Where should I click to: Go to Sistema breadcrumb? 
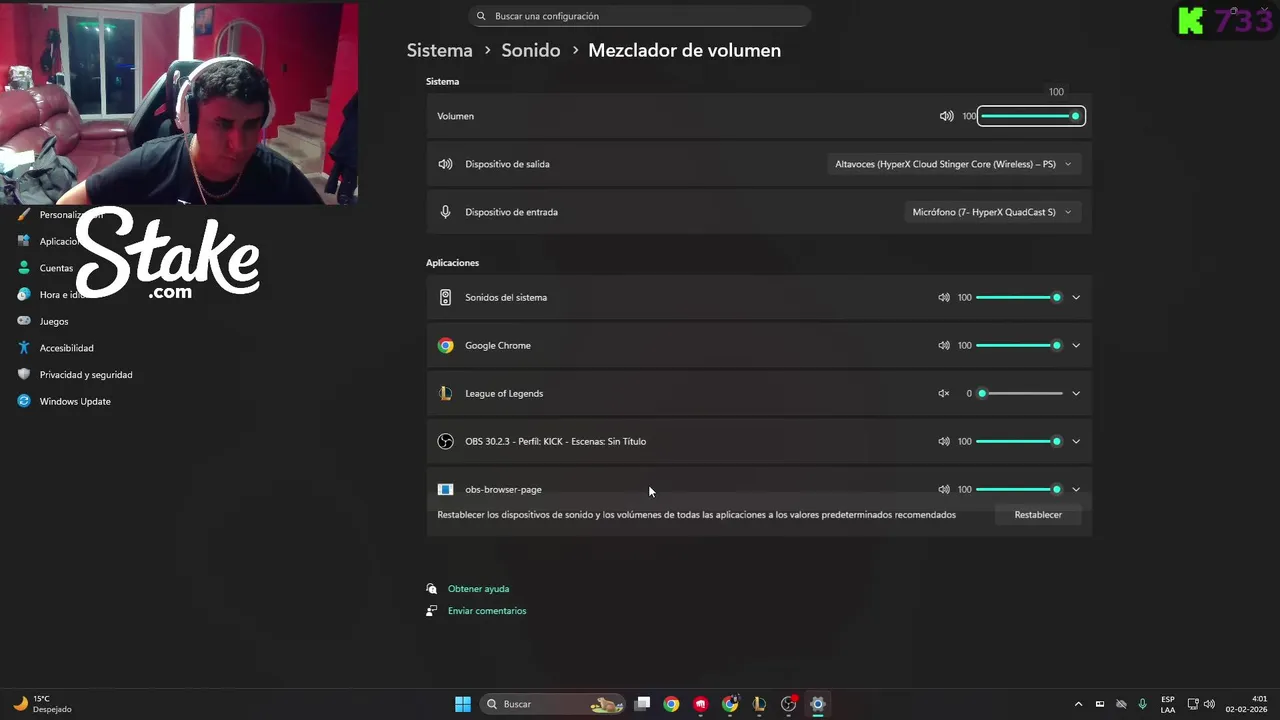[439, 50]
